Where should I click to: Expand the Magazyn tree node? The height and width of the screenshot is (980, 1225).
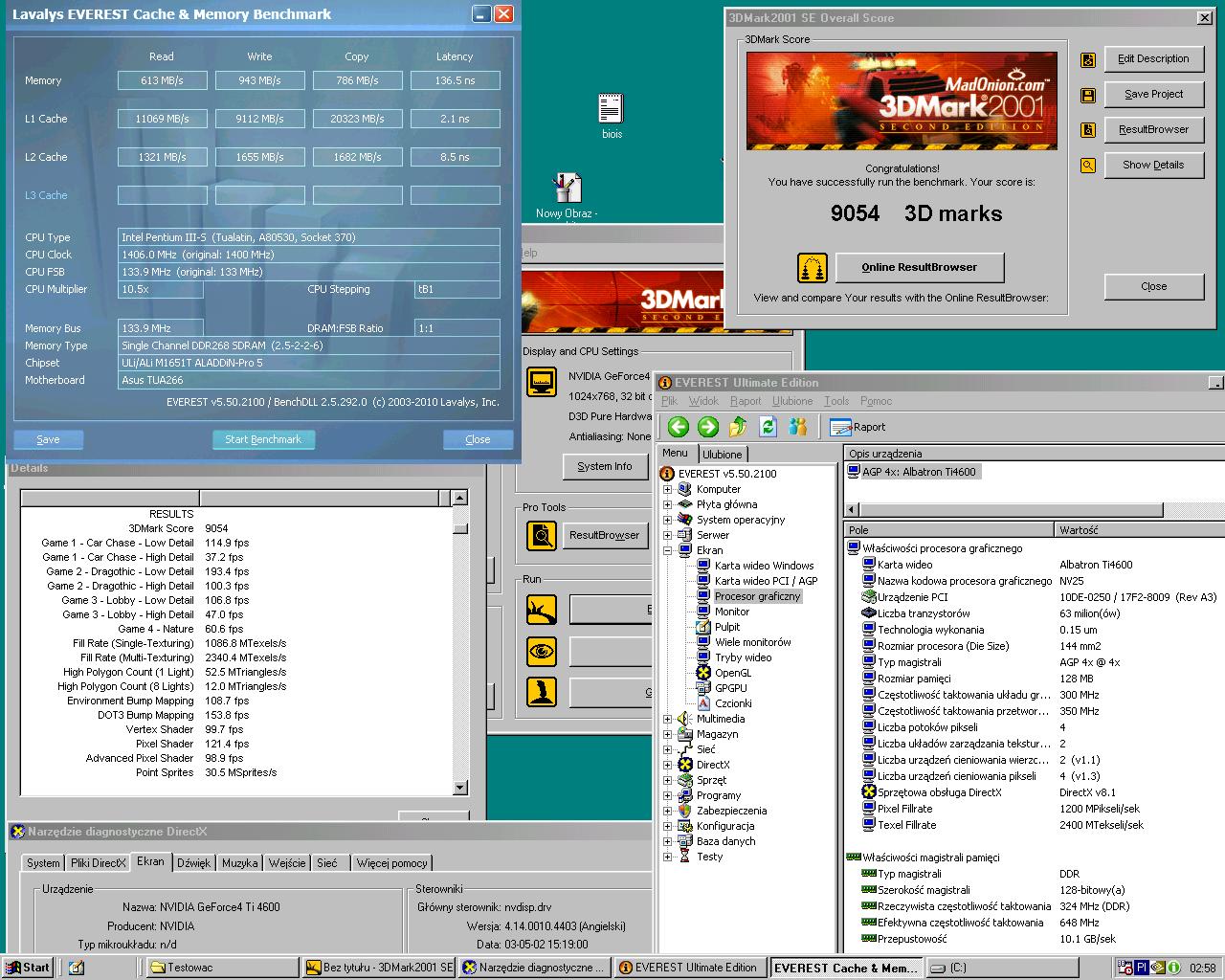tap(667, 734)
